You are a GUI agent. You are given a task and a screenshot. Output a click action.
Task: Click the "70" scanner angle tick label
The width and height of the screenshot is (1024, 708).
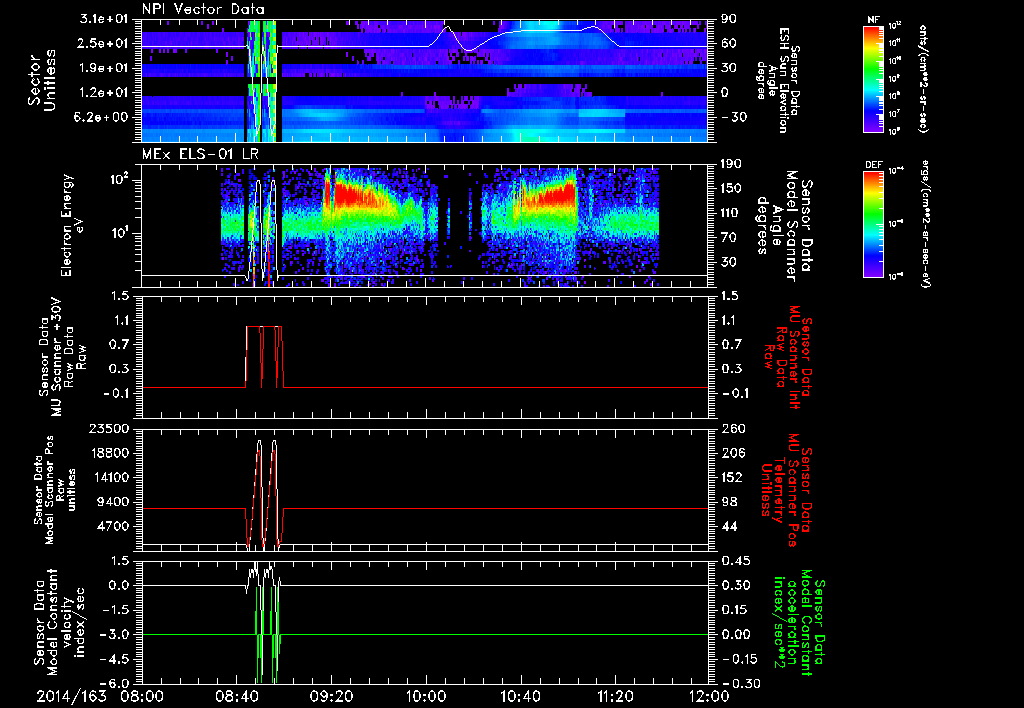729,238
